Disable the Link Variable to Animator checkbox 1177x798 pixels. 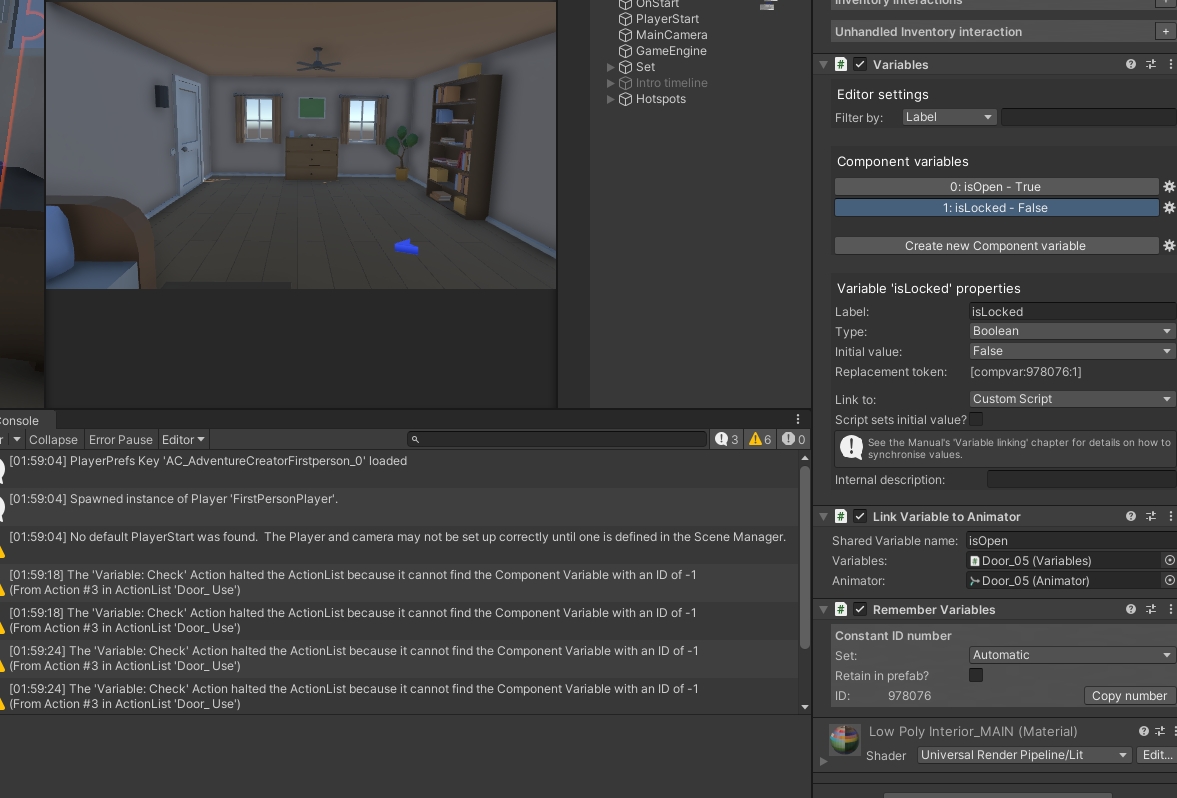[x=860, y=516]
